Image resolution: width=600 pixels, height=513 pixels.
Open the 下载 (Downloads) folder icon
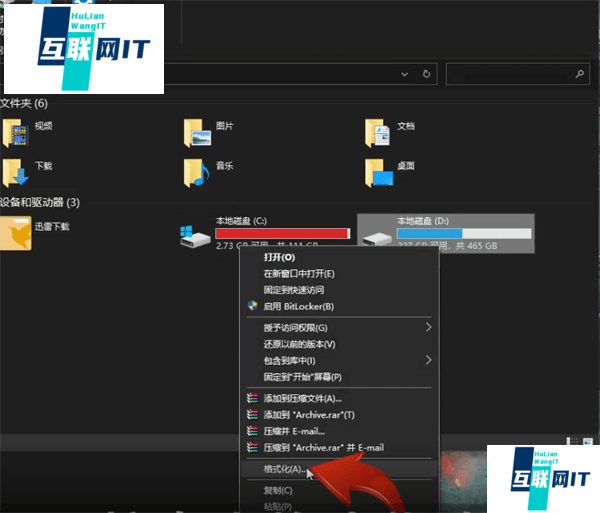coord(15,171)
